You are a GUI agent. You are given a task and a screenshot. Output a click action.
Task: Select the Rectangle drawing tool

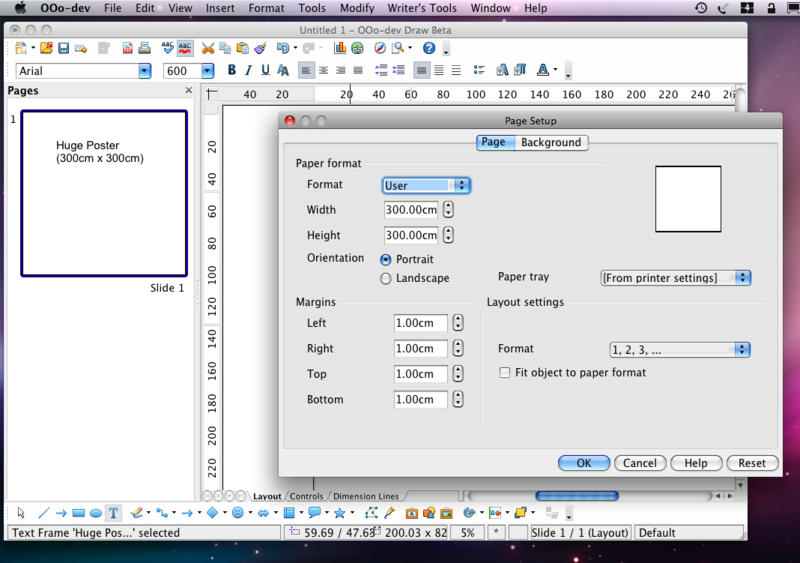(x=79, y=513)
